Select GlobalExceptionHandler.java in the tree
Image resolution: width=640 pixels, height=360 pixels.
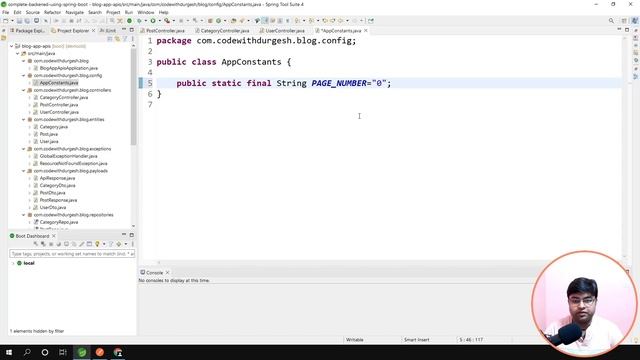coord(68,156)
